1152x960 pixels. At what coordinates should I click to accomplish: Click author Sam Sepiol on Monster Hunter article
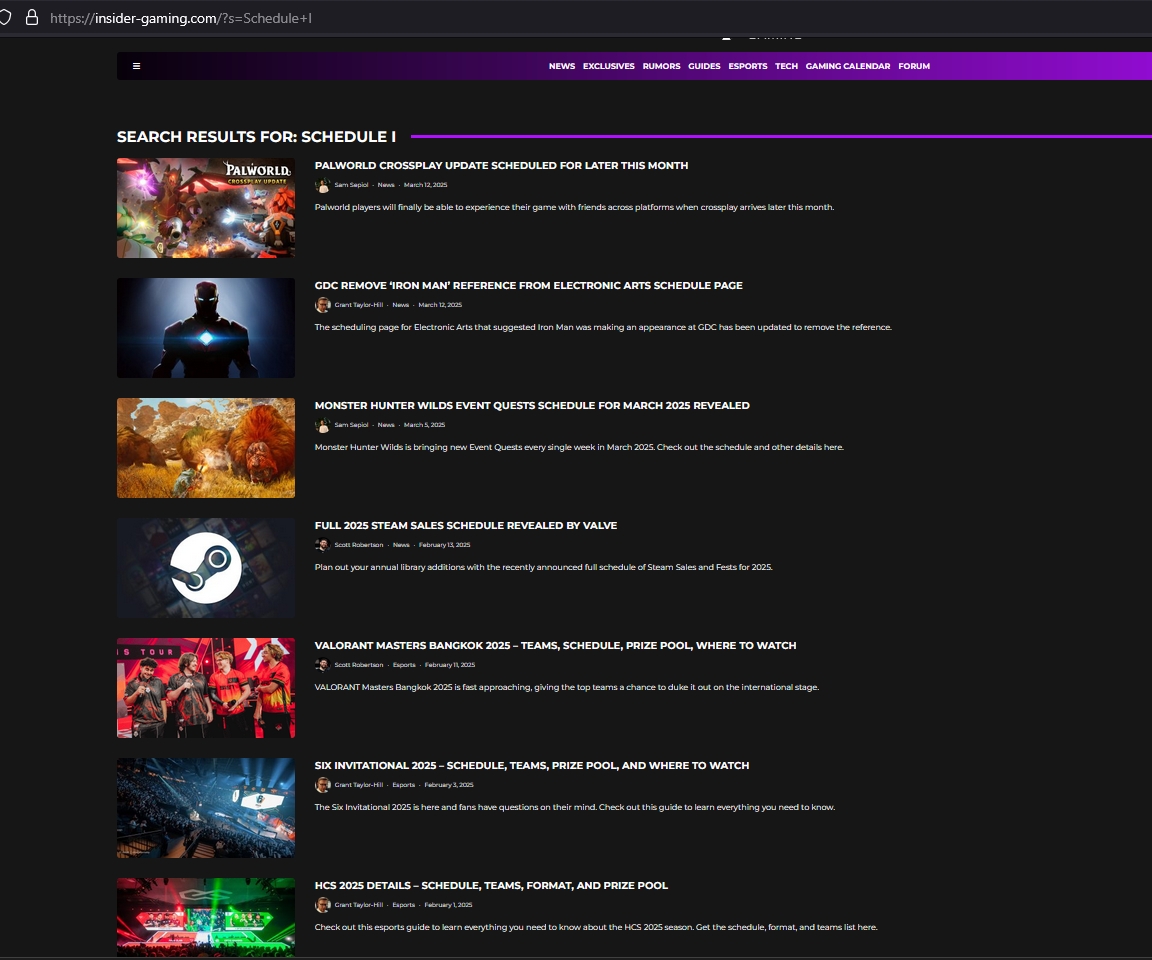(351, 425)
